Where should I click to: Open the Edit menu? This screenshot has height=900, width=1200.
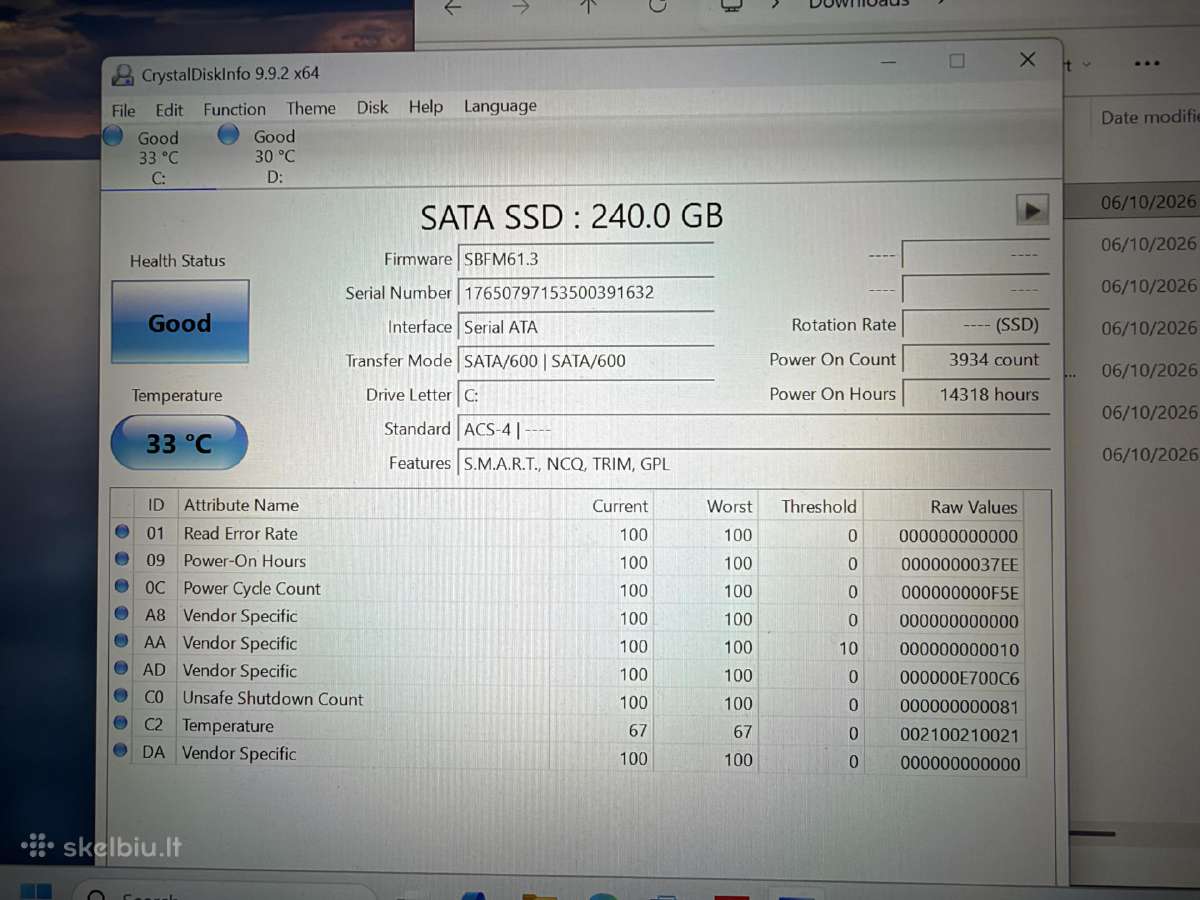[169, 110]
